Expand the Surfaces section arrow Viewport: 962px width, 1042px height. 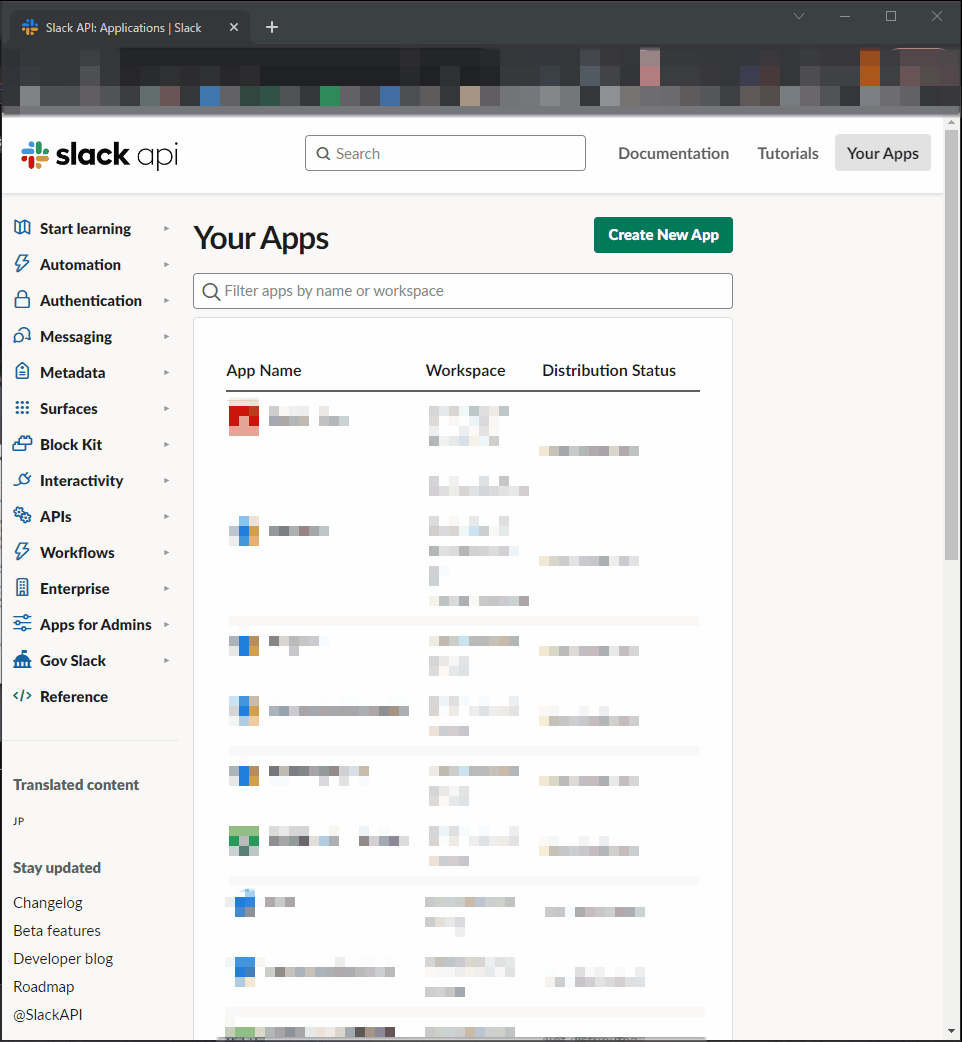point(166,408)
